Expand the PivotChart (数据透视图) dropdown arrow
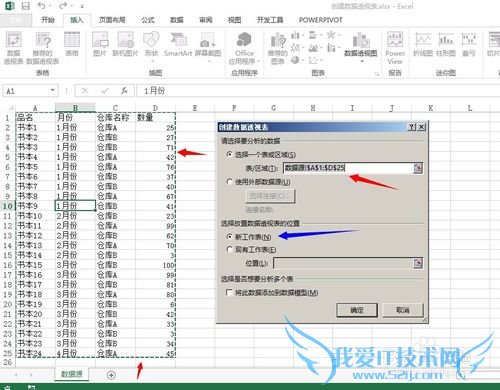Image resolution: width=500 pixels, height=390 pixels. pyautogui.click(x=361, y=61)
